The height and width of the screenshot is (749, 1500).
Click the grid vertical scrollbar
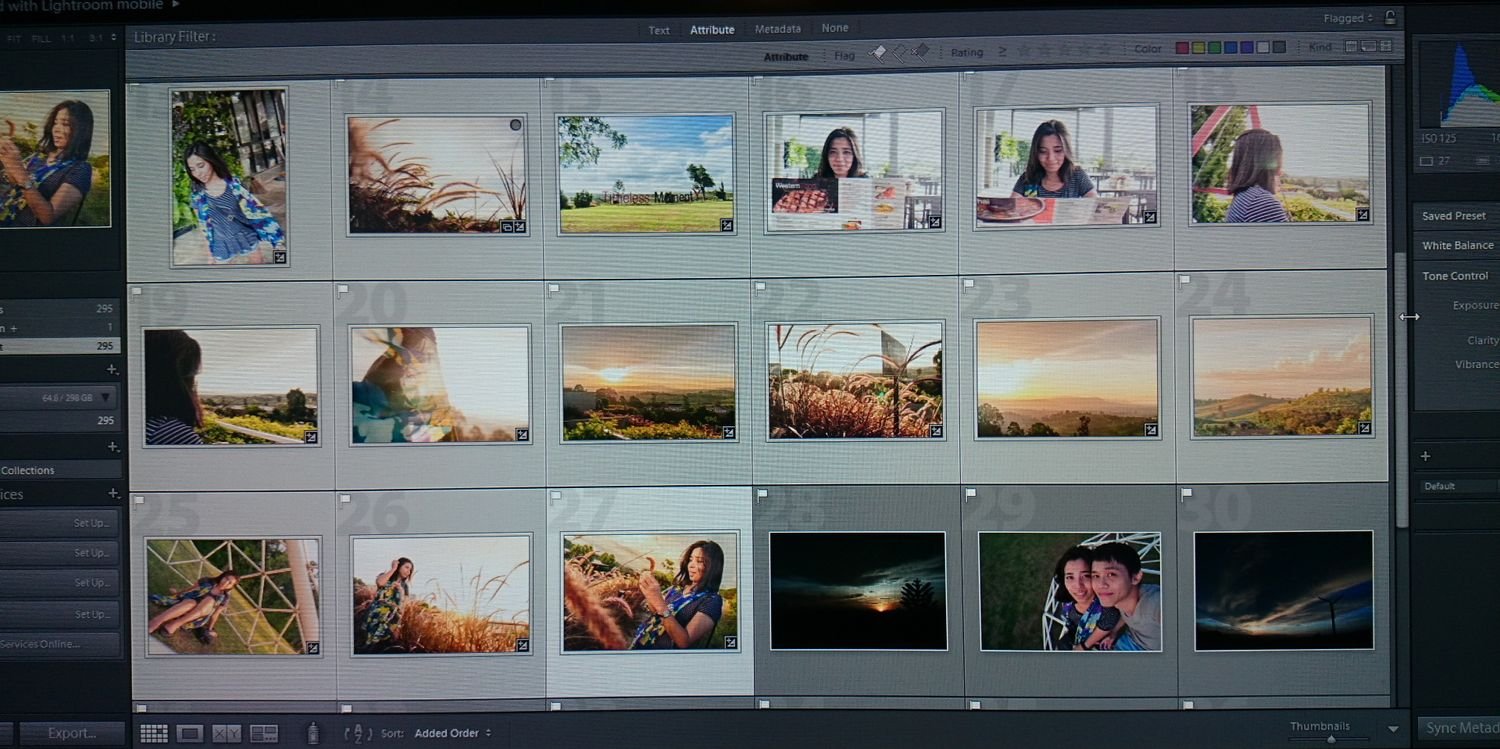coord(1400,390)
